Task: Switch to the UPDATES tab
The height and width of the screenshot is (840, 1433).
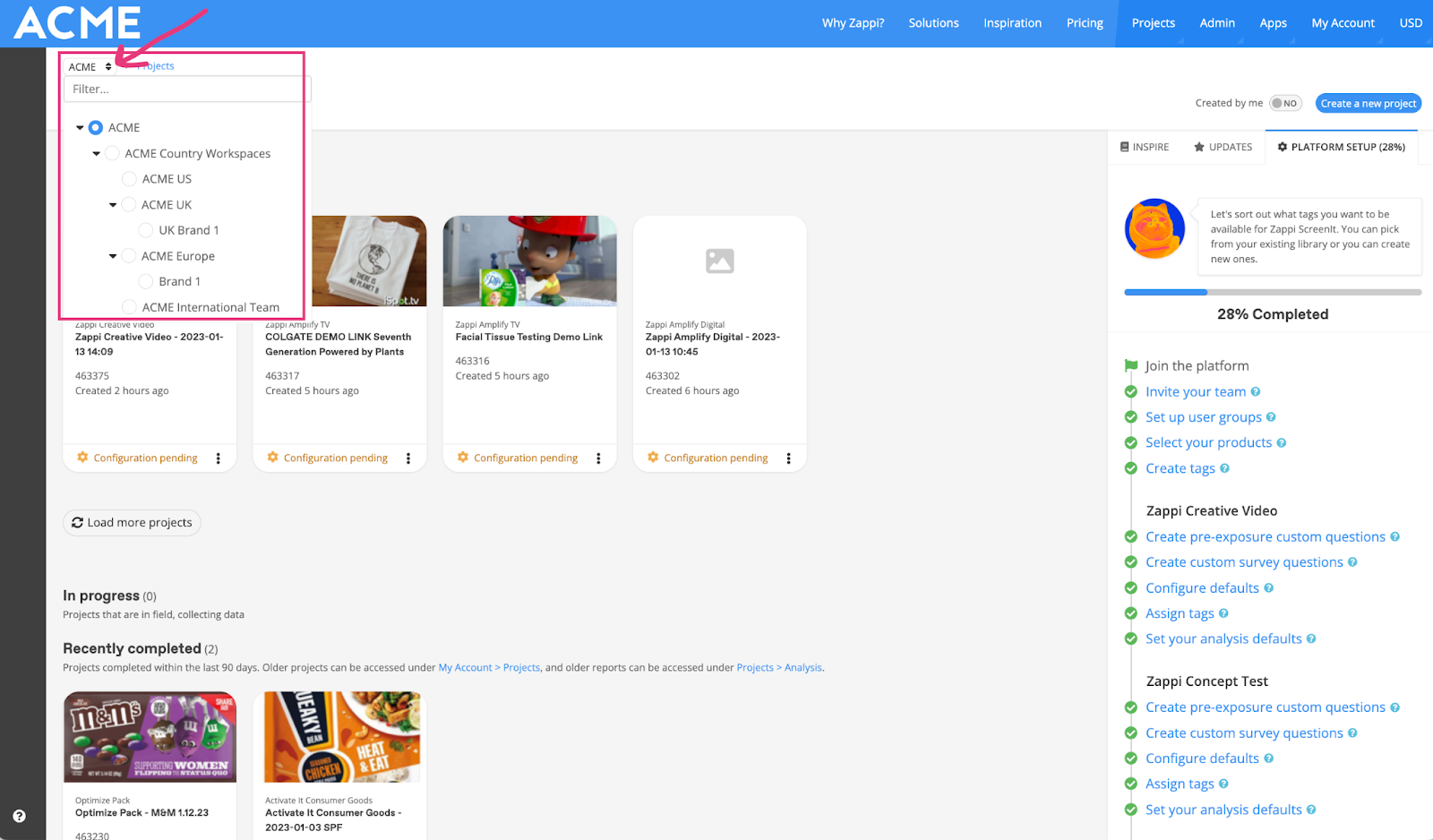Action: pos(1223,147)
